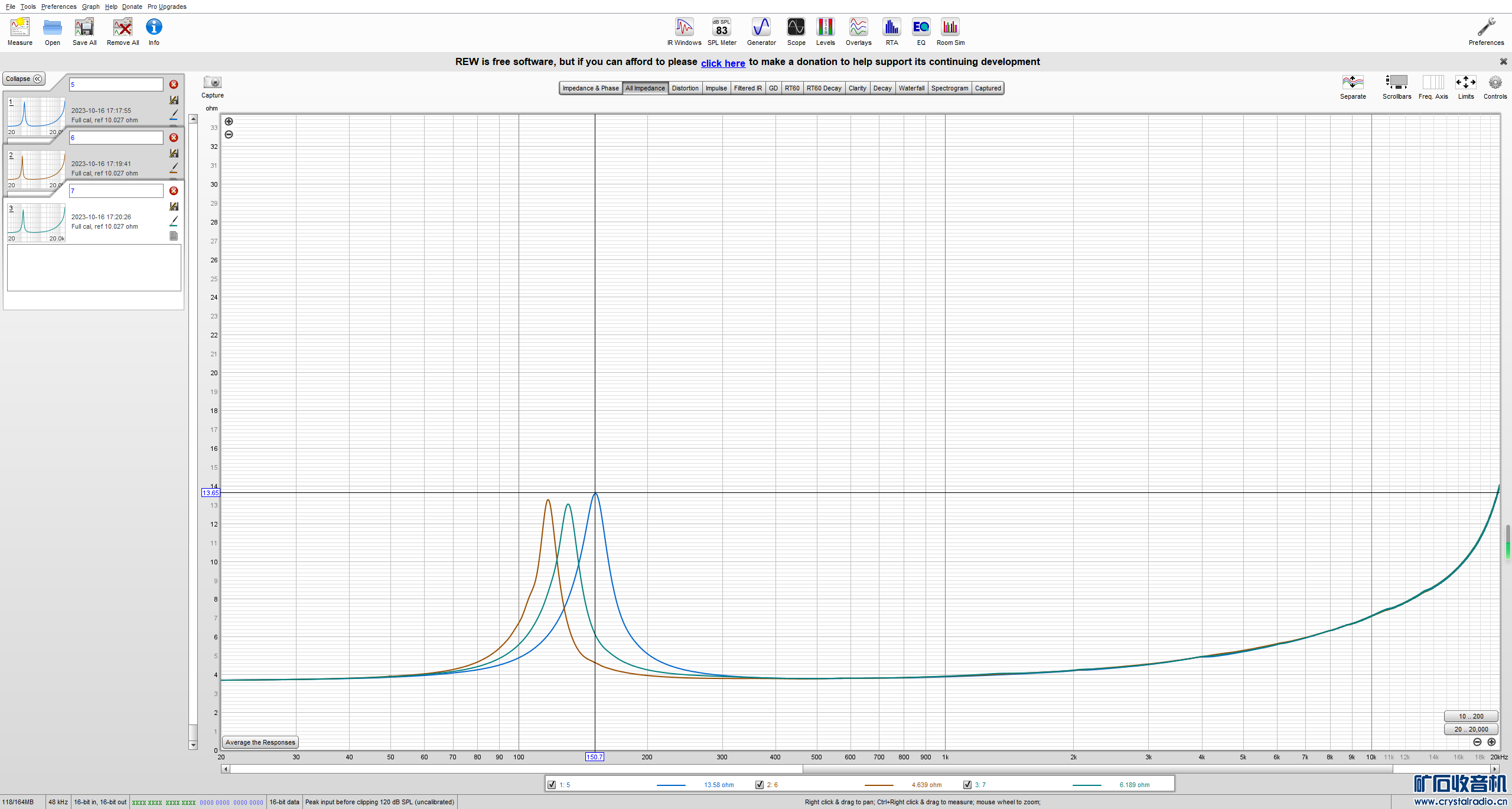Capture the graph with camera icon

[x=212, y=83]
